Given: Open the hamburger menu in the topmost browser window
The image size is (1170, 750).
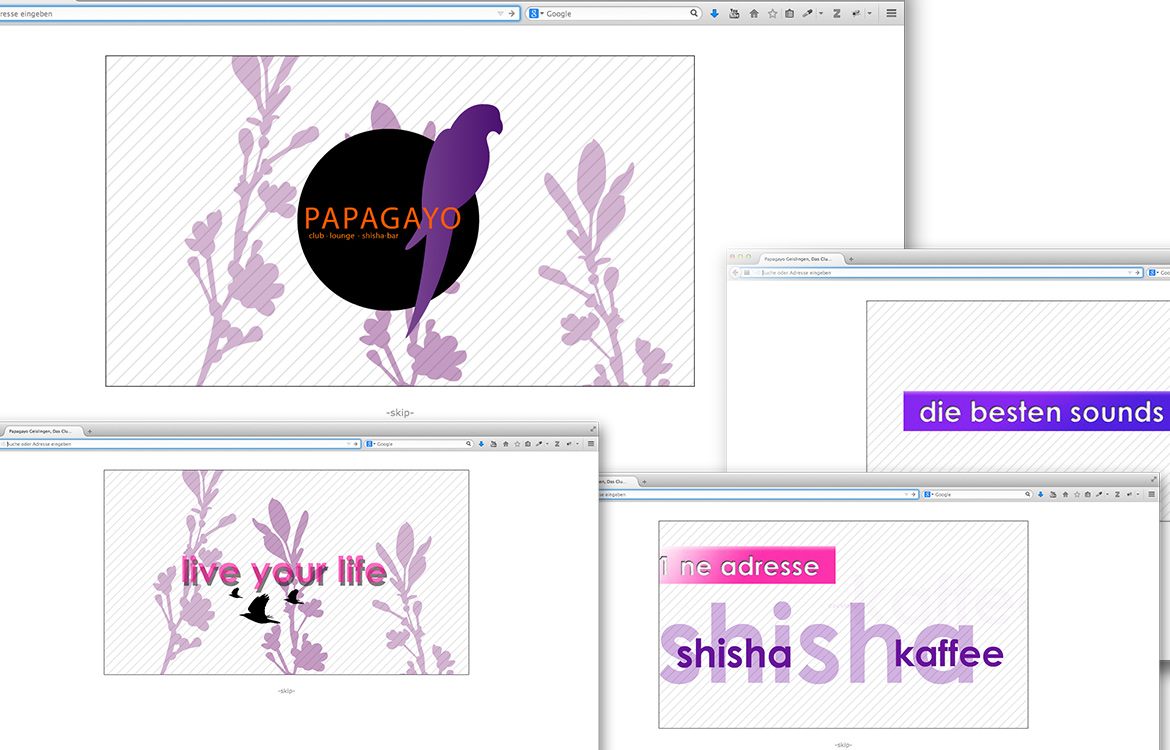Looking at the screenshot, I should (x=891, y=14).
